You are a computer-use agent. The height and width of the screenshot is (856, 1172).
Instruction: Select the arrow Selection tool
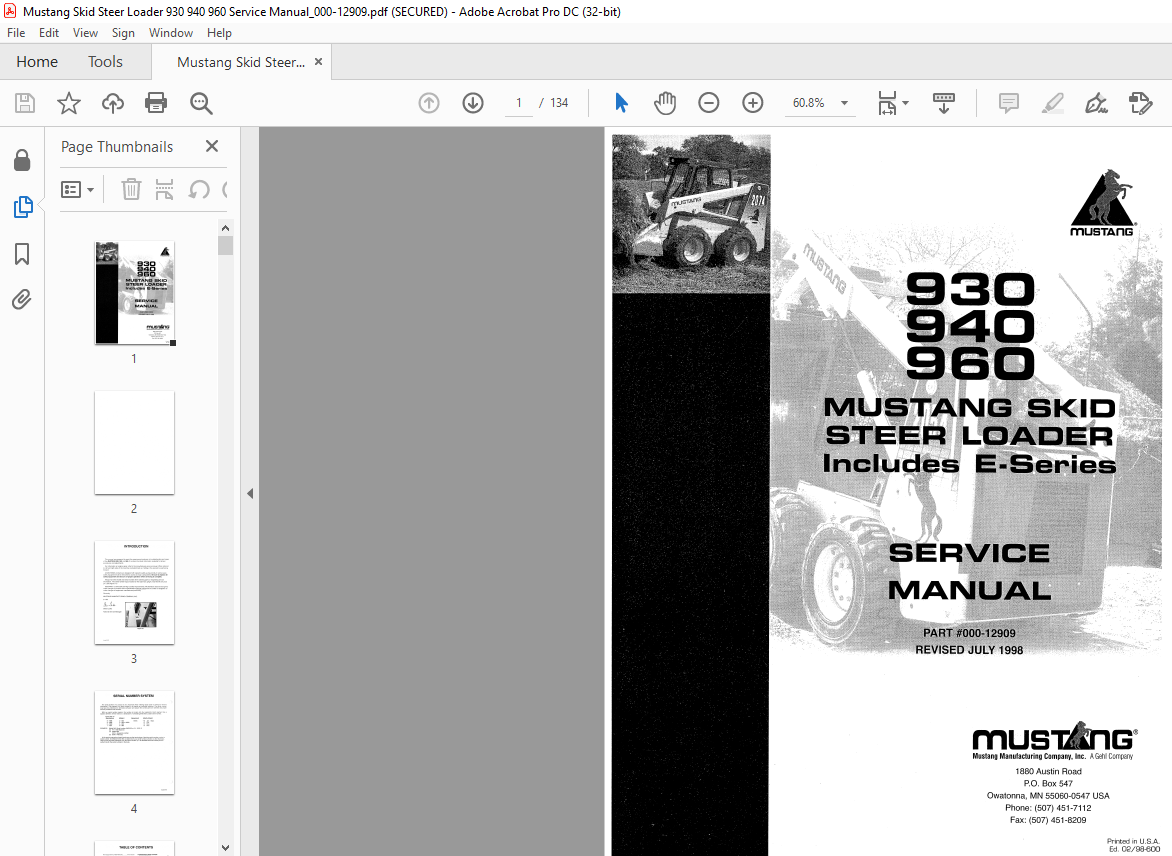[x=621, y=103]
